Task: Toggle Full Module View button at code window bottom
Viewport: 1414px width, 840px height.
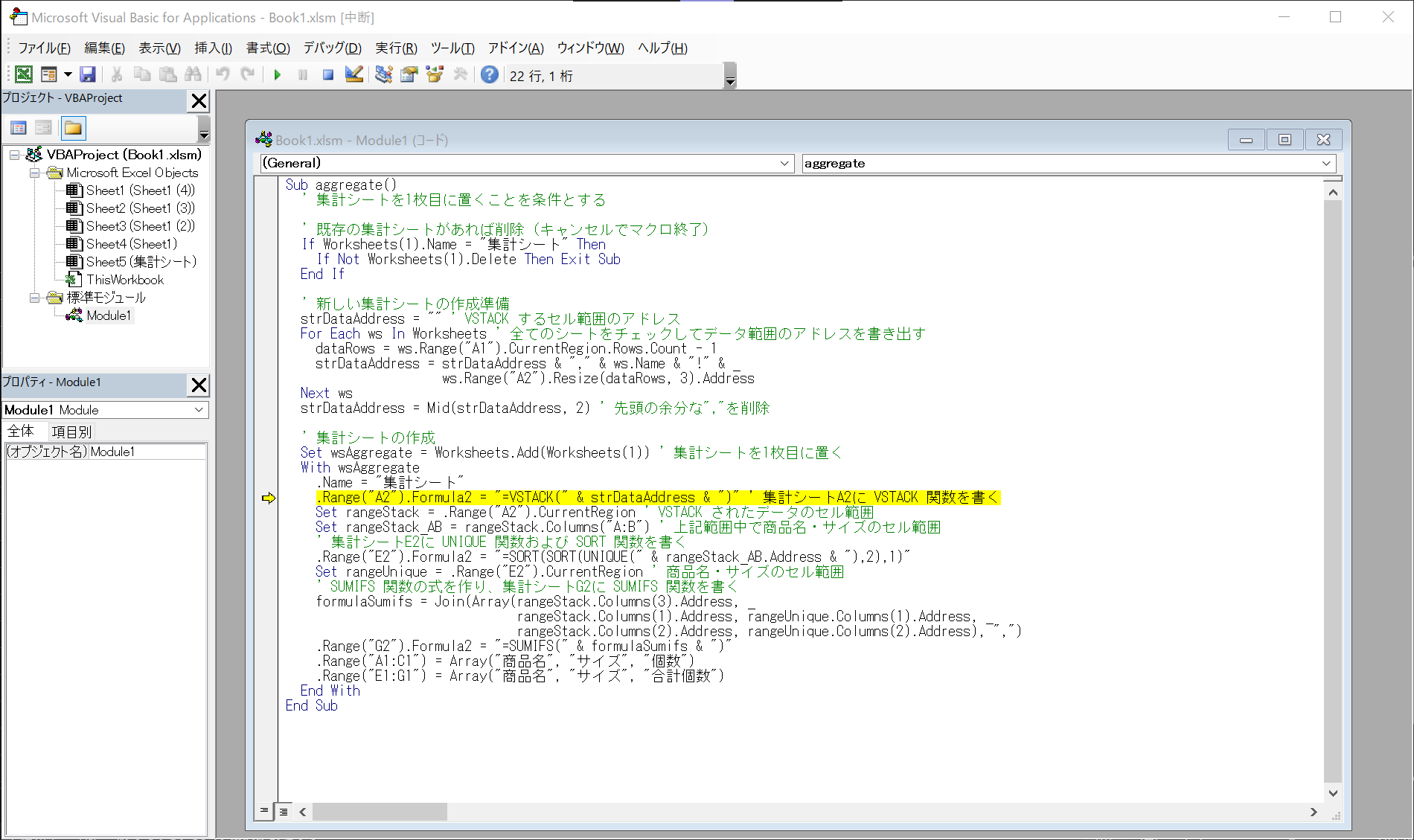Action: [284, 812]
